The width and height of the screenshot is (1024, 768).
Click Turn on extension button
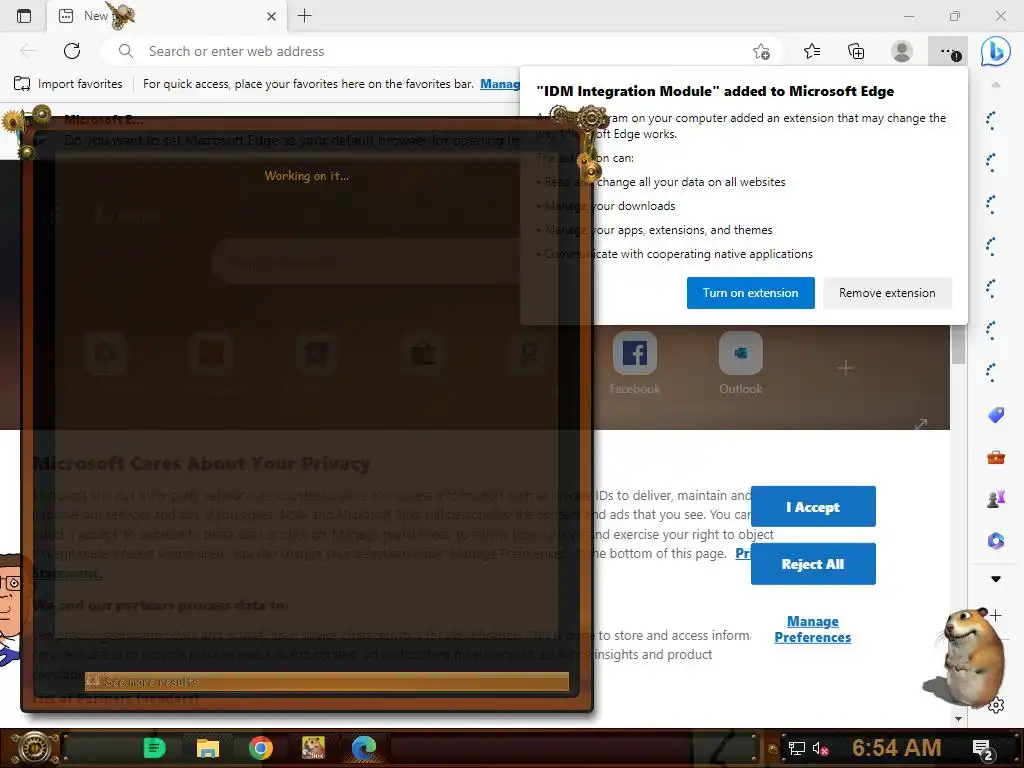tap(750, 293)
